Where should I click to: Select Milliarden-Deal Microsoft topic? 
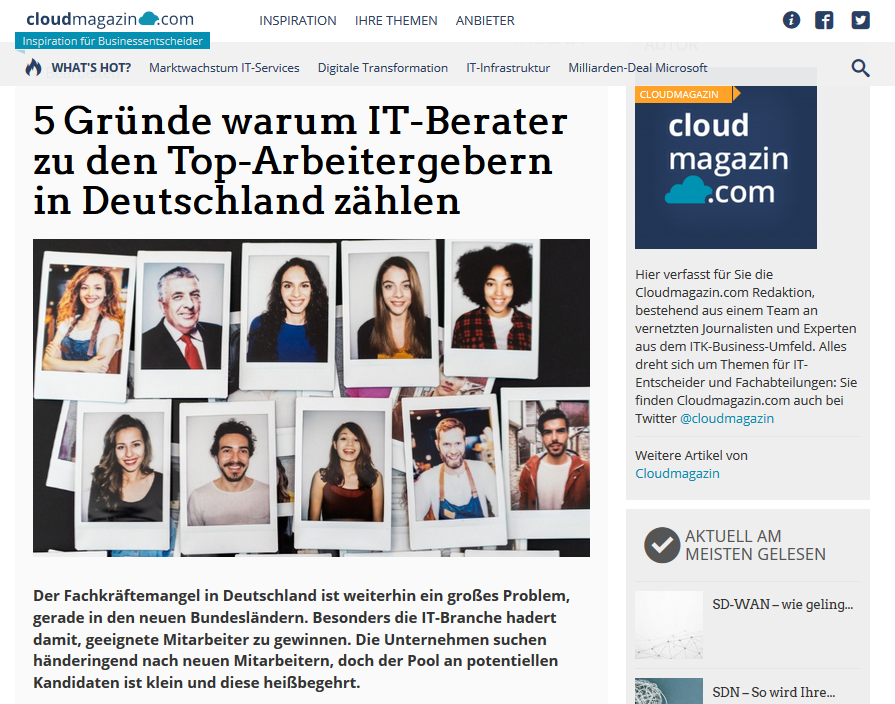[x=638, y=68]
